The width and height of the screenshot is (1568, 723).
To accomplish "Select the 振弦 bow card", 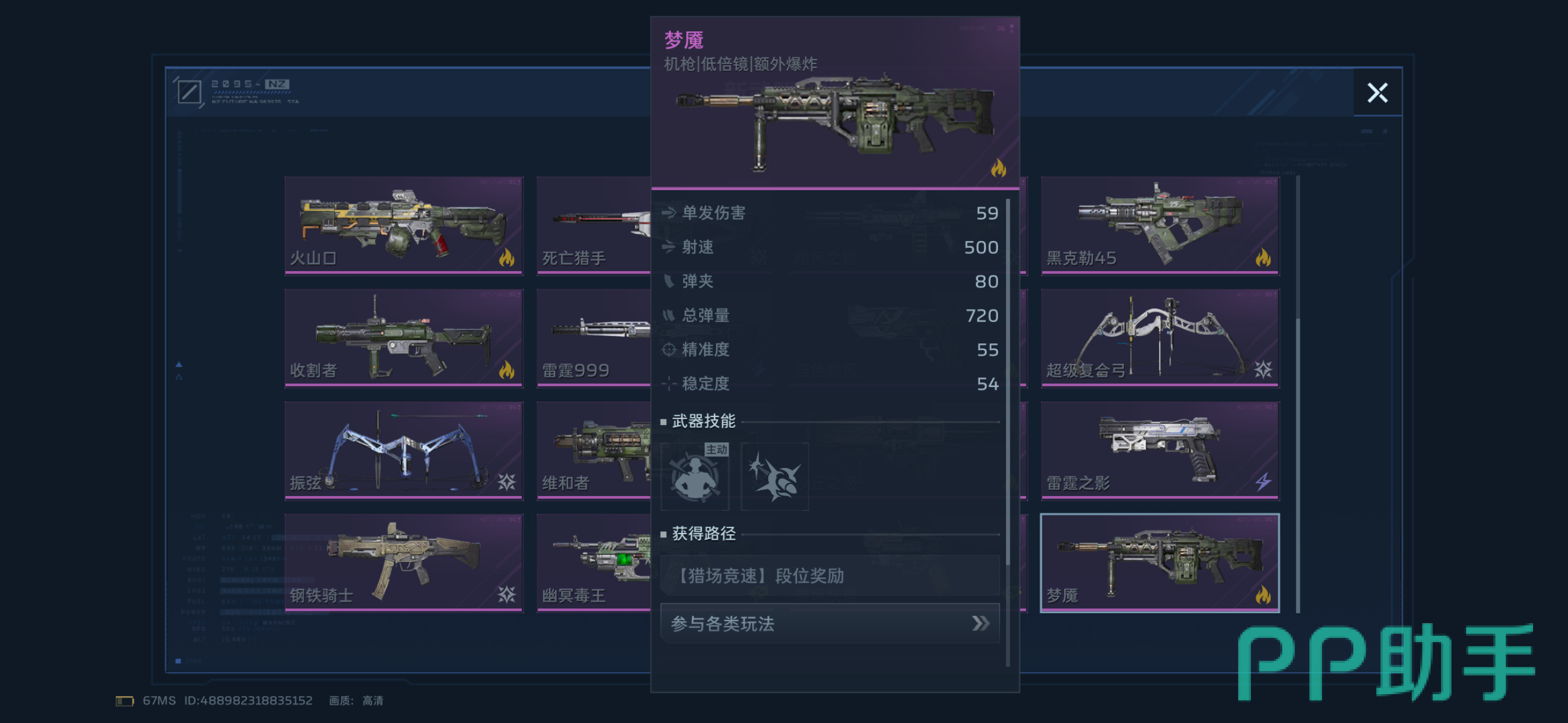I will coord(404,450).
